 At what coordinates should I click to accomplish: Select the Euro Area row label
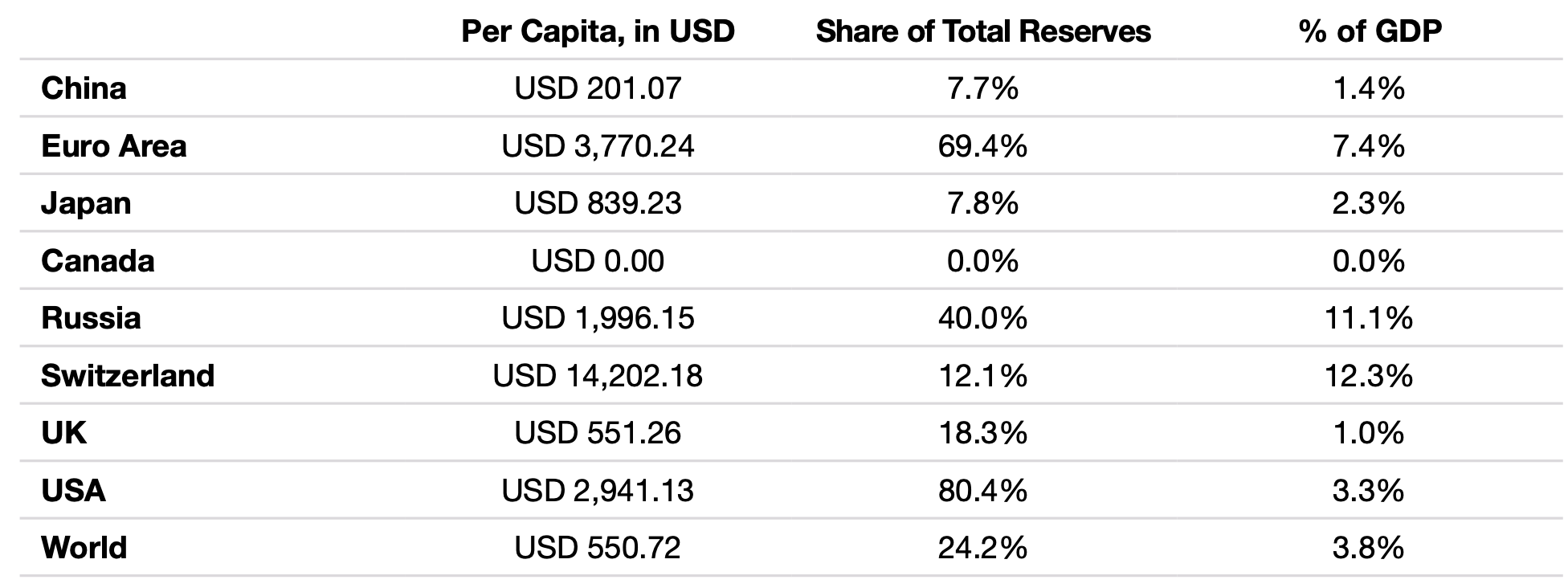113,146
